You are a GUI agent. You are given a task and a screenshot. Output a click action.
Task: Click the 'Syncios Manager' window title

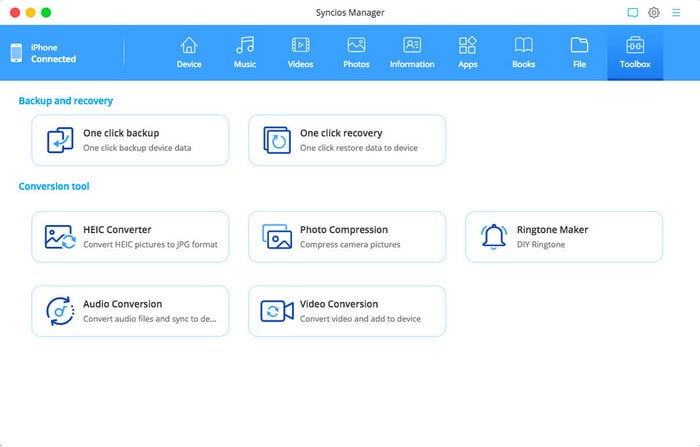click(x=350, y=13)
